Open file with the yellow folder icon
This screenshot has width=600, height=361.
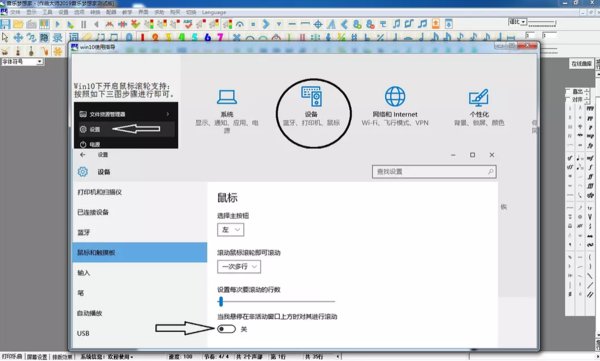click(18, 25)
